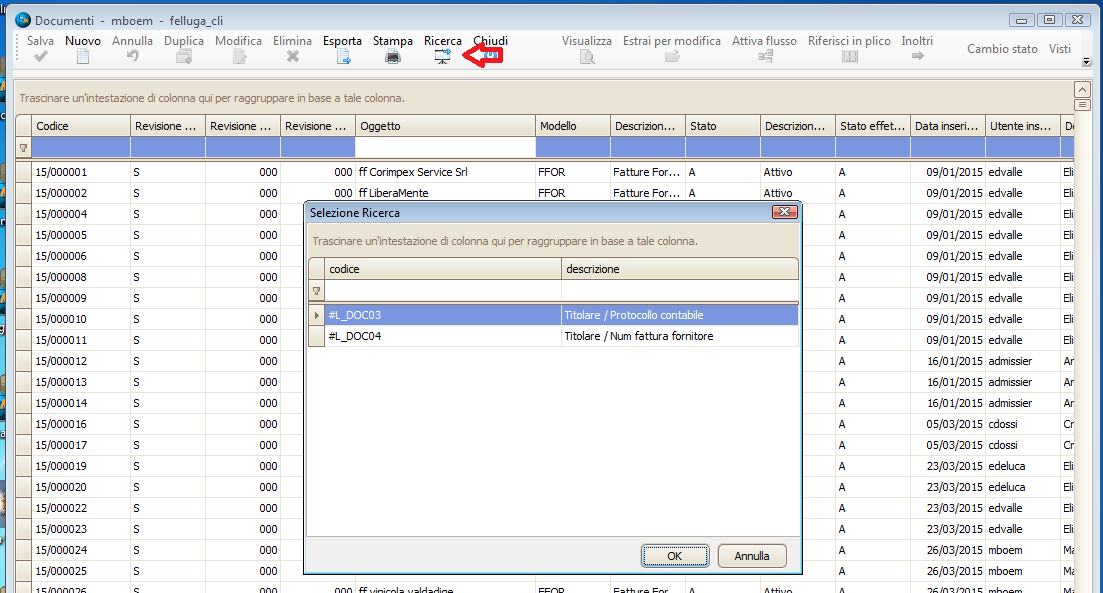The height and width of the screenshot is (593, 1103).
Task: Open the dialog filter row funnel icon
Action: click(317, 291)
